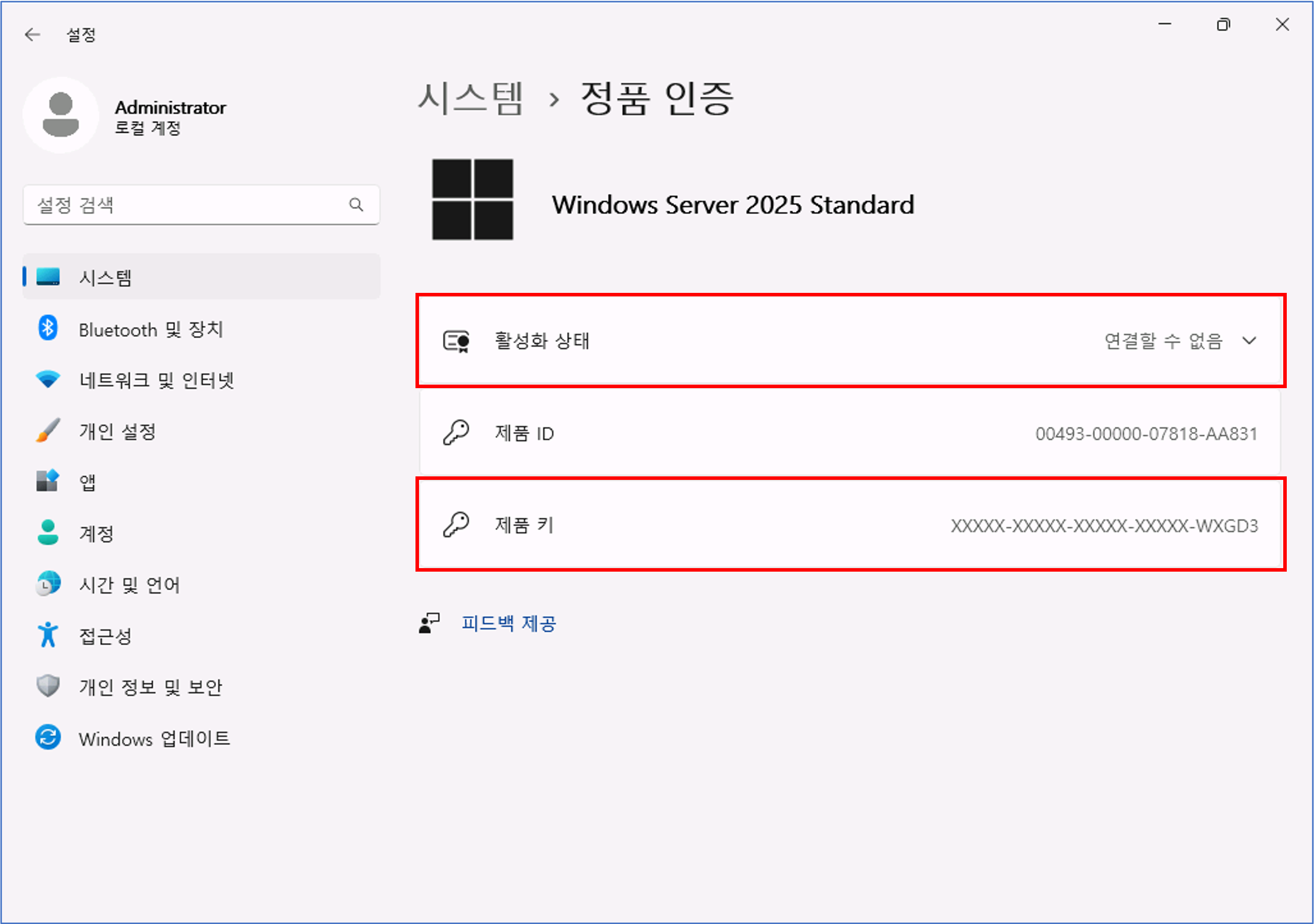
Task: Click the Wi-Fi network icon
Action: coord(48,379)
